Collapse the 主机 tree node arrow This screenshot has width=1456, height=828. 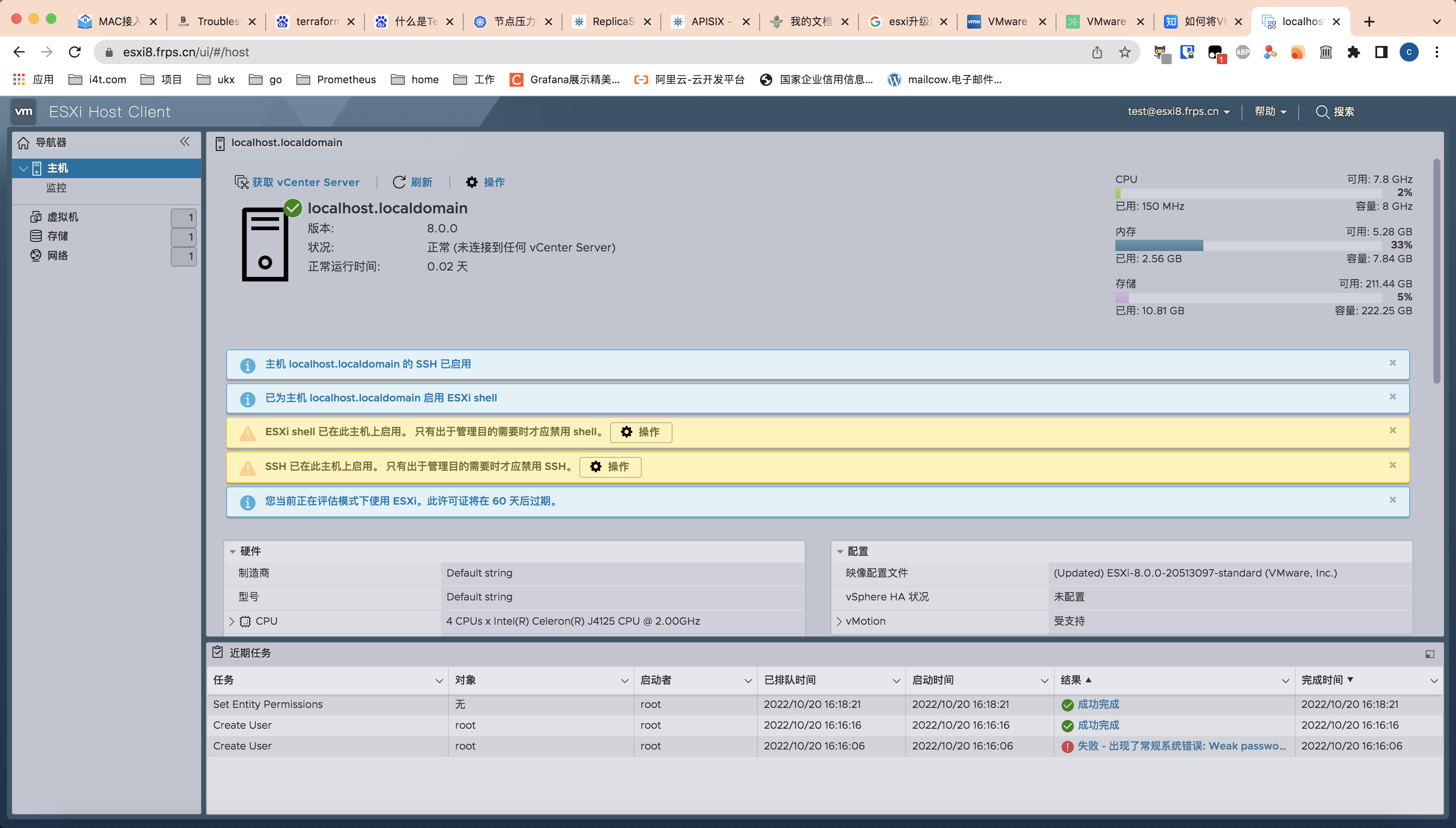pos(23,168)
